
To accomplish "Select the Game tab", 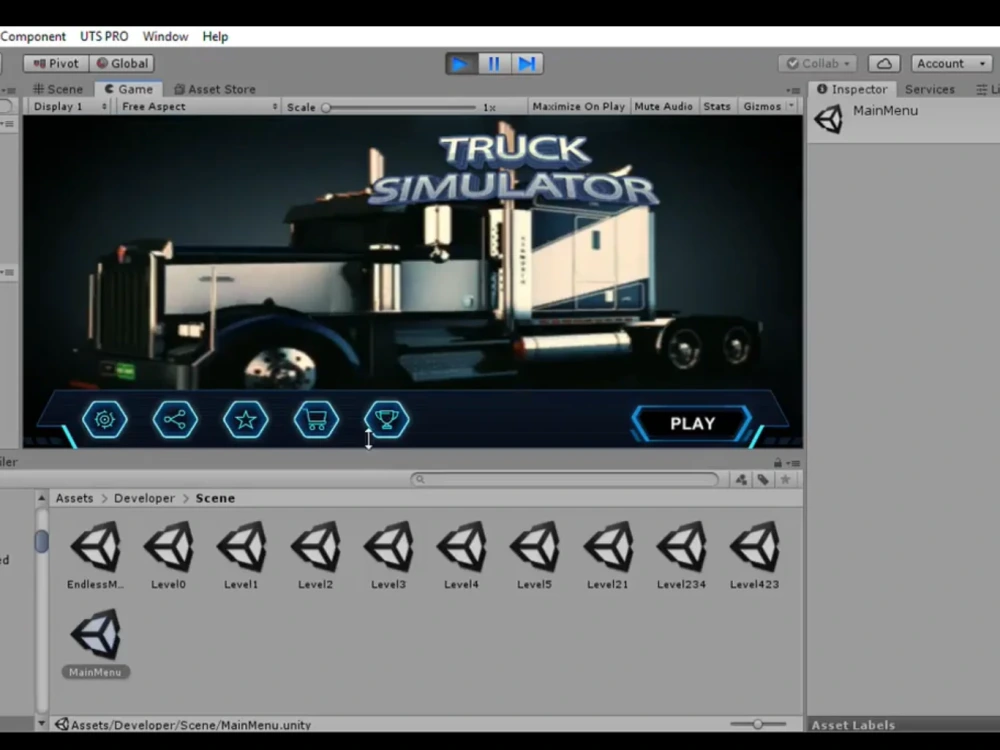I will click(x=129, y=89).
